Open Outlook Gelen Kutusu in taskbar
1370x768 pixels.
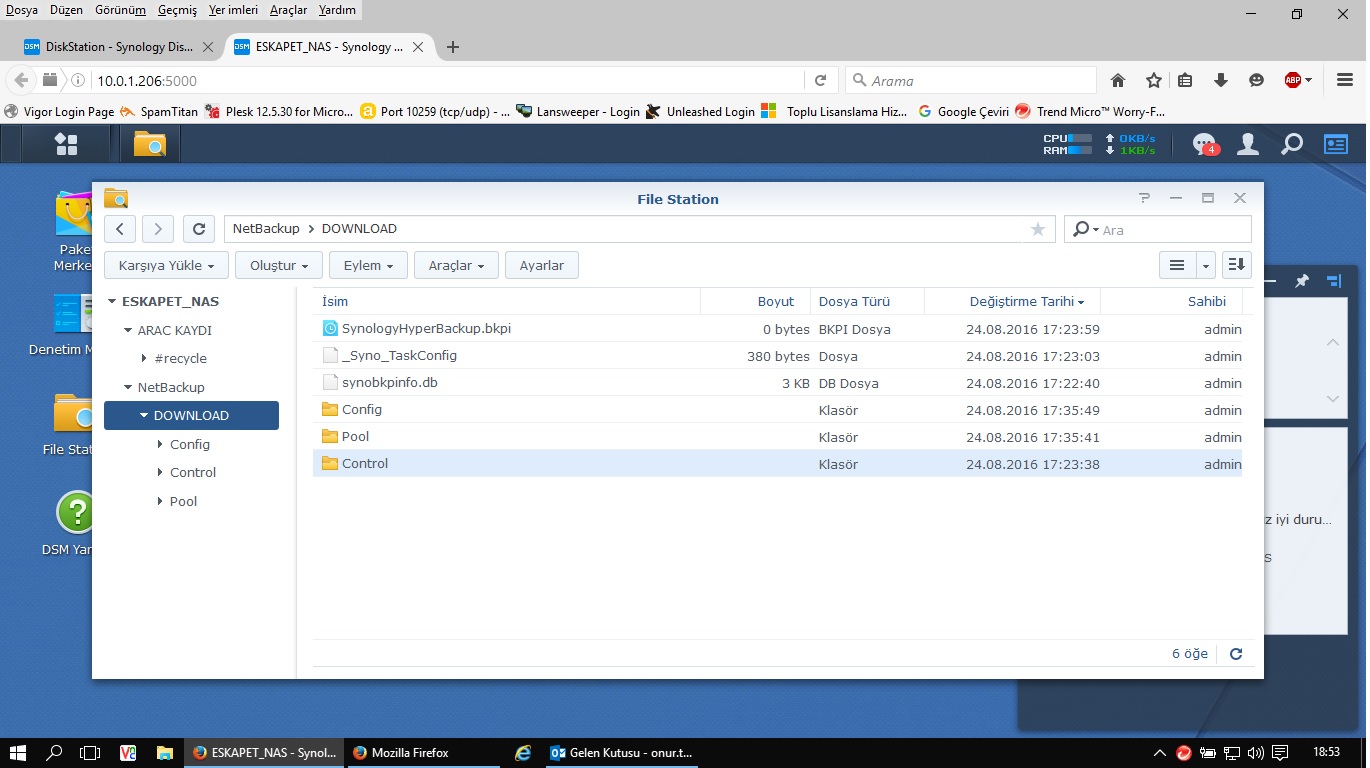click(622, 753)
